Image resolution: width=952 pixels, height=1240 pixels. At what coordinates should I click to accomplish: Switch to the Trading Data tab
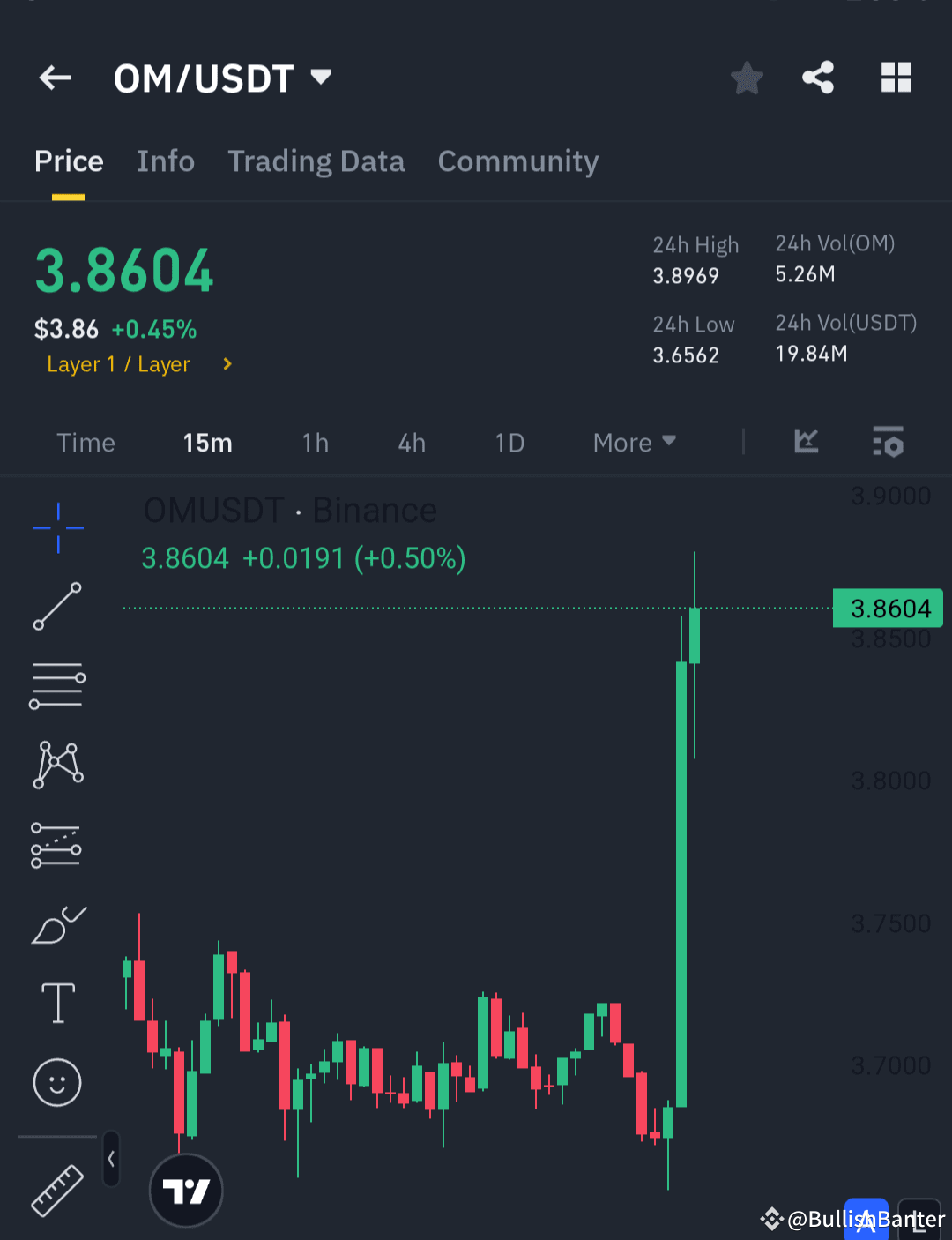(316, 161)
